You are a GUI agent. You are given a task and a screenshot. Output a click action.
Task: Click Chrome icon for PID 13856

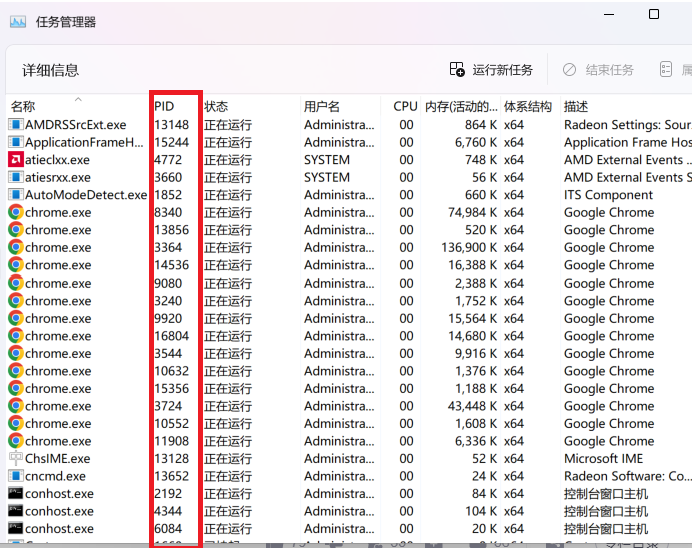[x=16, y=230]
